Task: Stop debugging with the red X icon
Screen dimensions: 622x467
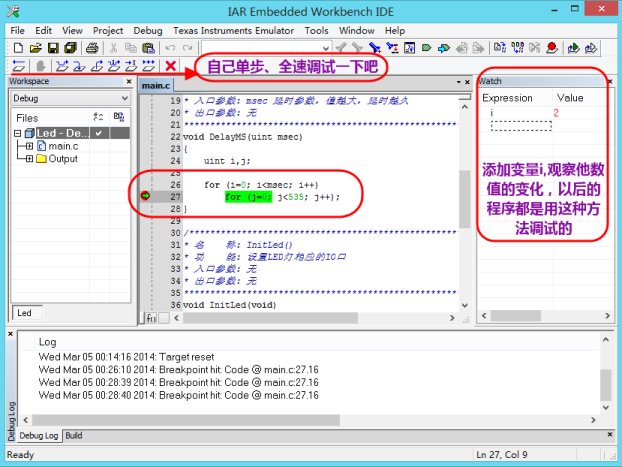Action: 171,65
